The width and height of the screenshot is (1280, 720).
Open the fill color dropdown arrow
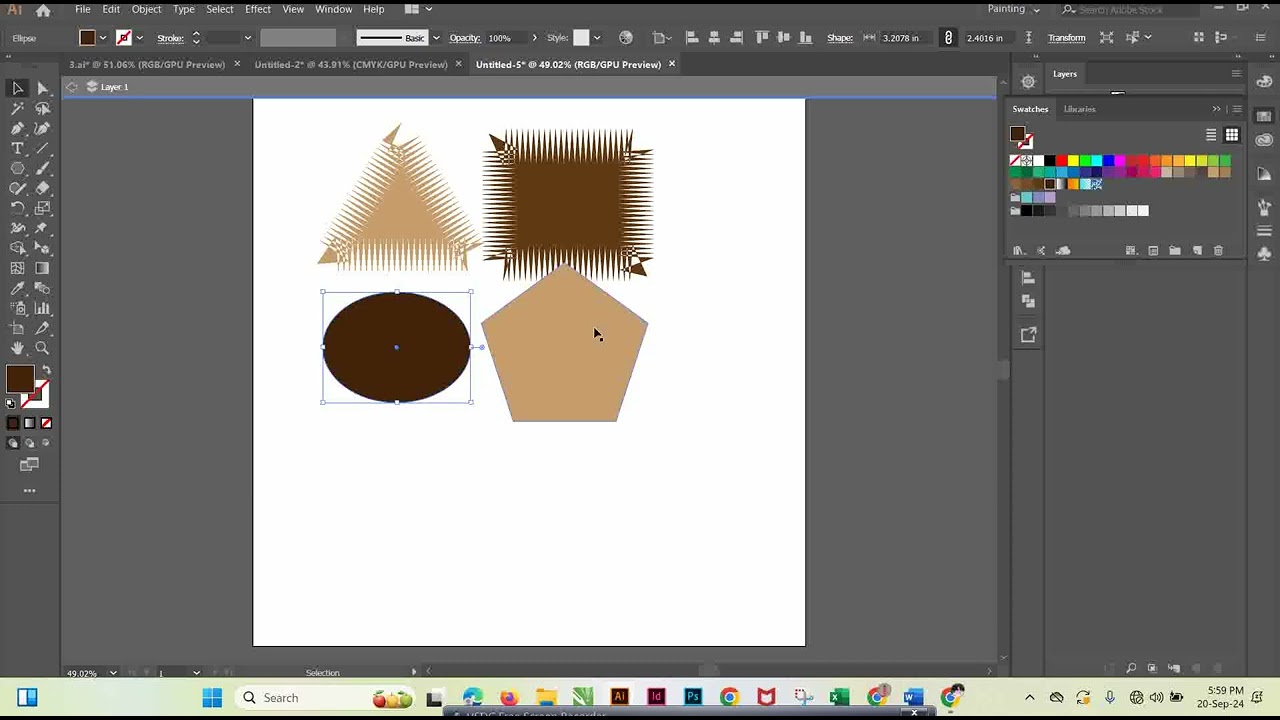[x=102, y=38]
